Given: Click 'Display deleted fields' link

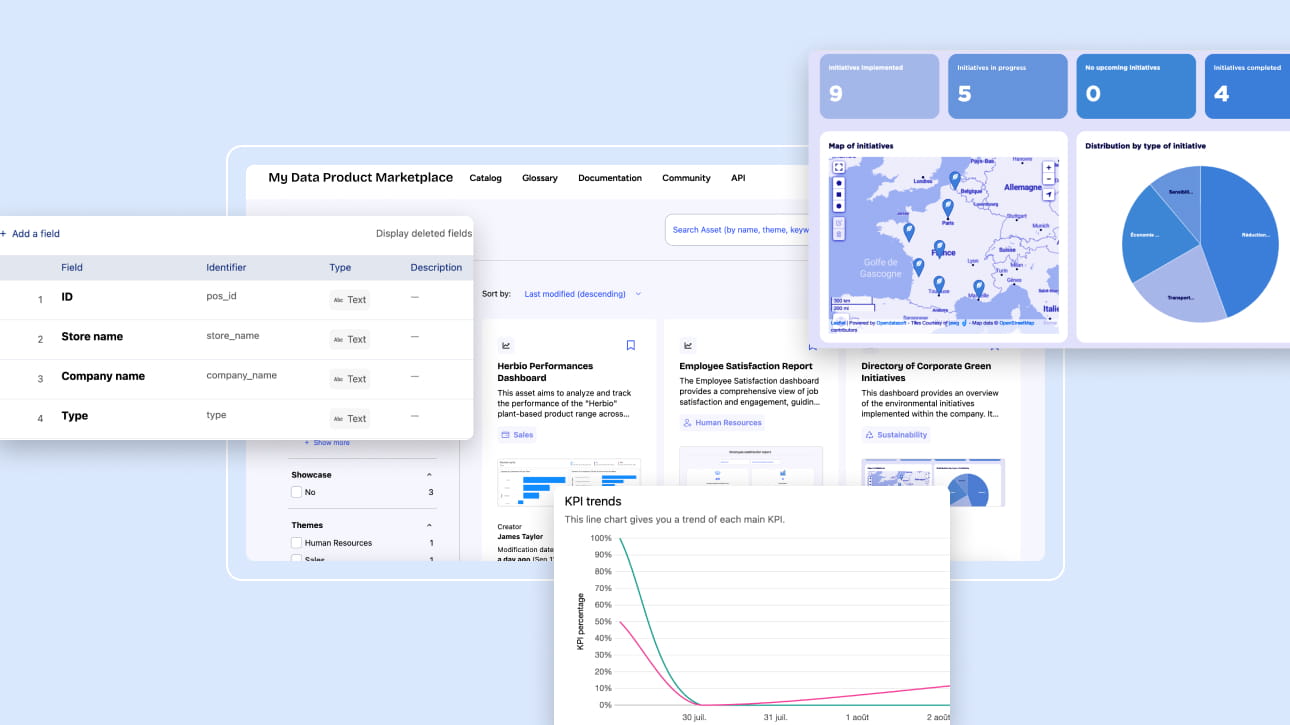Looking at the screenshot, I should pos(423,234).
